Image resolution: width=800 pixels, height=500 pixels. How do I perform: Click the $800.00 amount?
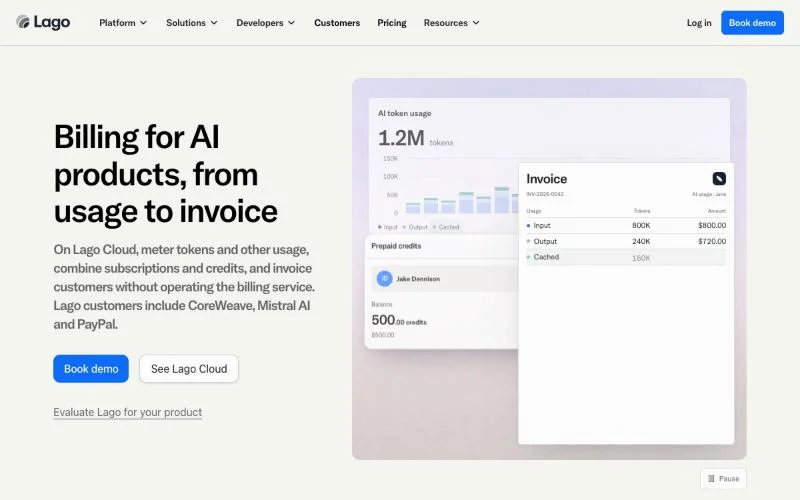pyautogui.click(x=712, y=226)
